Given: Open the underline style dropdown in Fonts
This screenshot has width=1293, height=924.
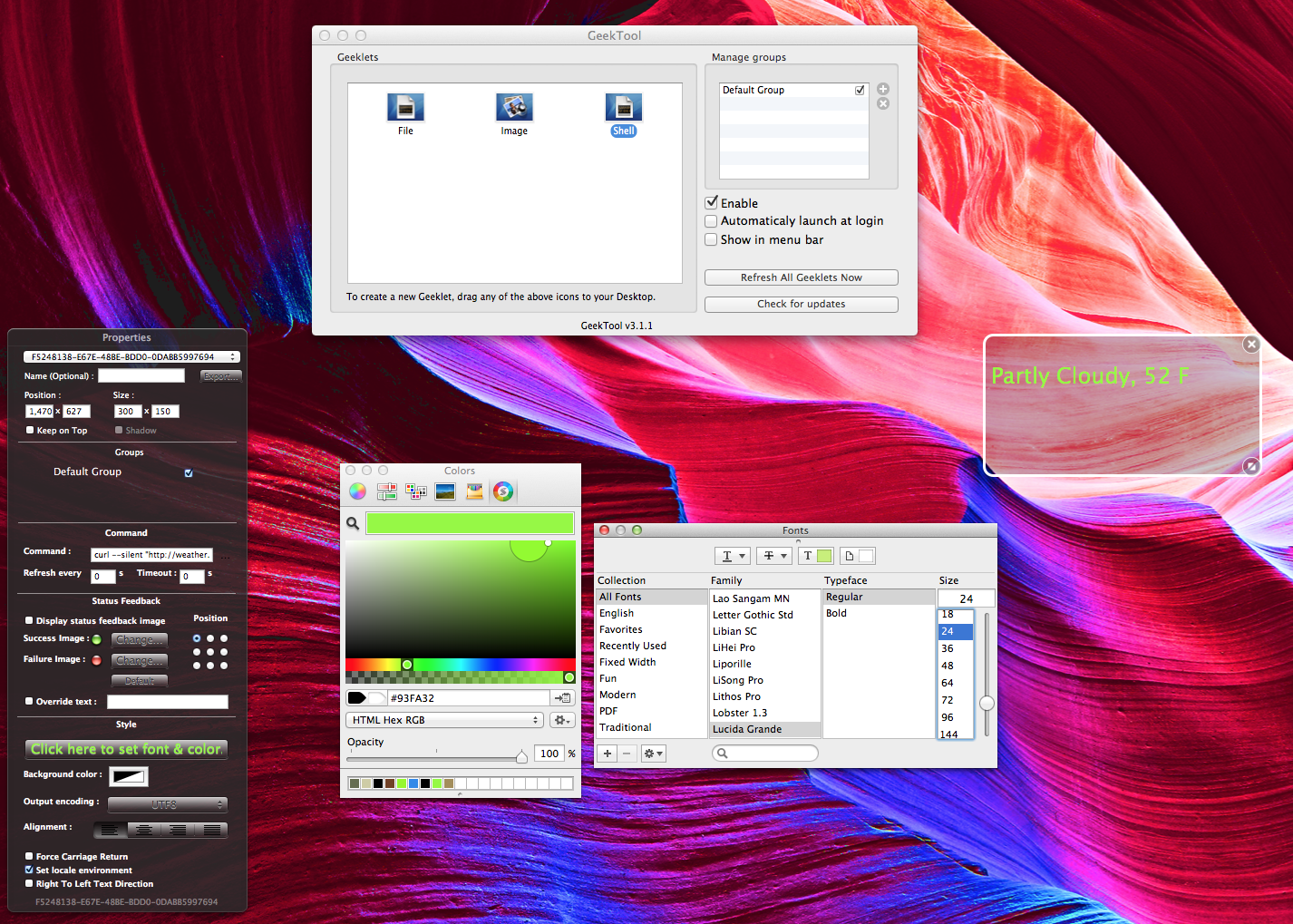Looking at the screenshot, I should (x=732, y=556).
